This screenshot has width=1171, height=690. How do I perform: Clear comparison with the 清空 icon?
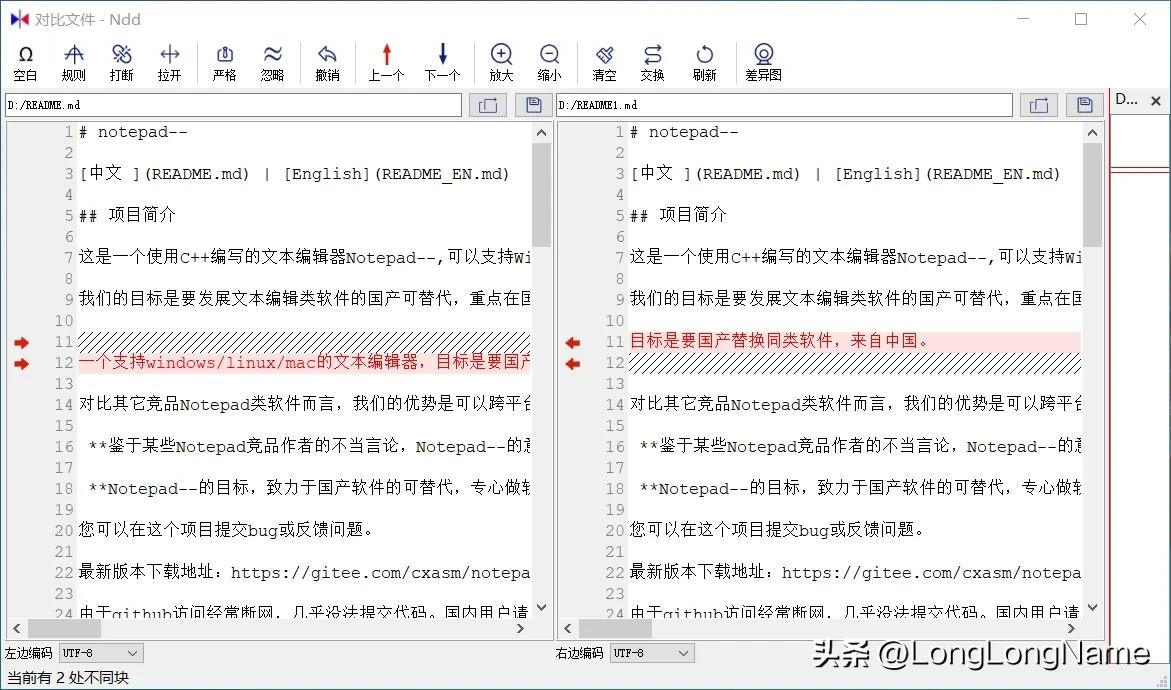pyautogui.click(x=604, y=60)
